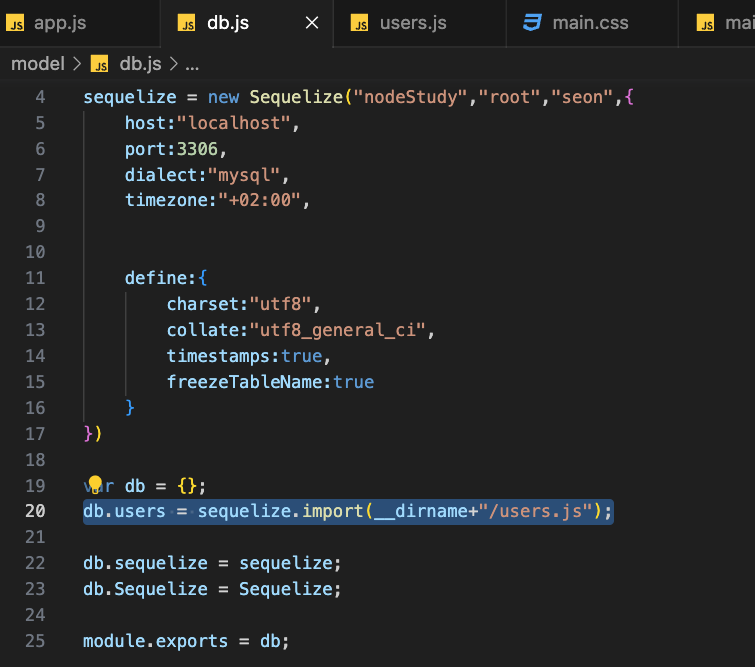Click the "root" string on line 4
The width and height of the screenshot is (755, 667).
pos(509,97)
